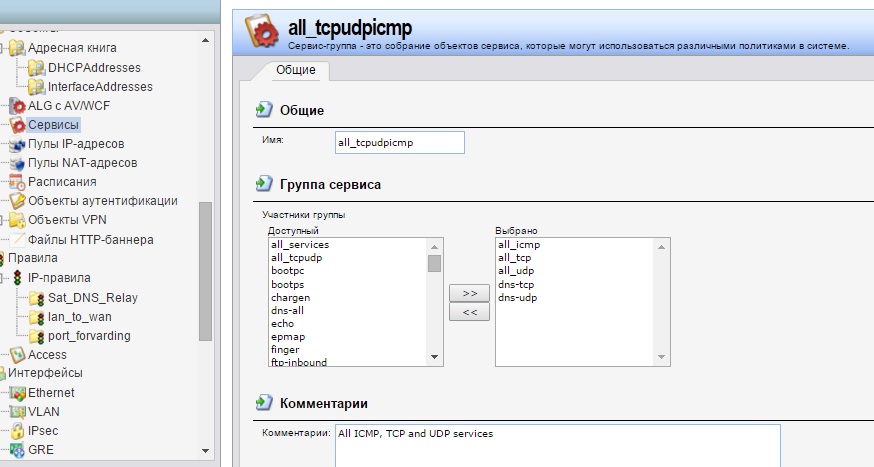Click the Access icon in tree
Screen dimensions: 874x467
pyautogui.click(x=17, y=355)
